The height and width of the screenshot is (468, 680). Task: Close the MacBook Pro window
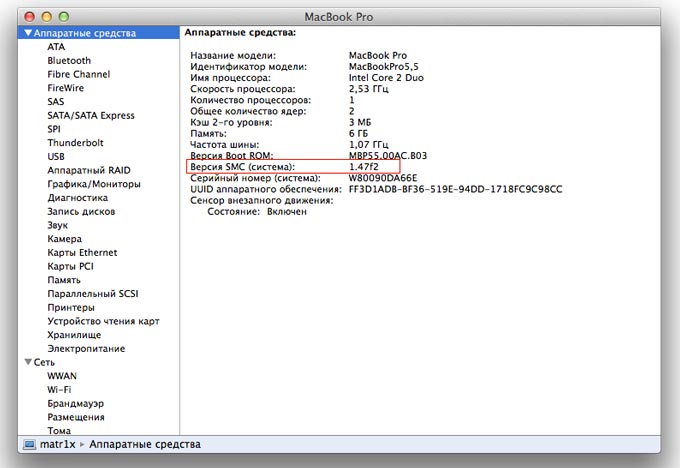click(29, 17)
